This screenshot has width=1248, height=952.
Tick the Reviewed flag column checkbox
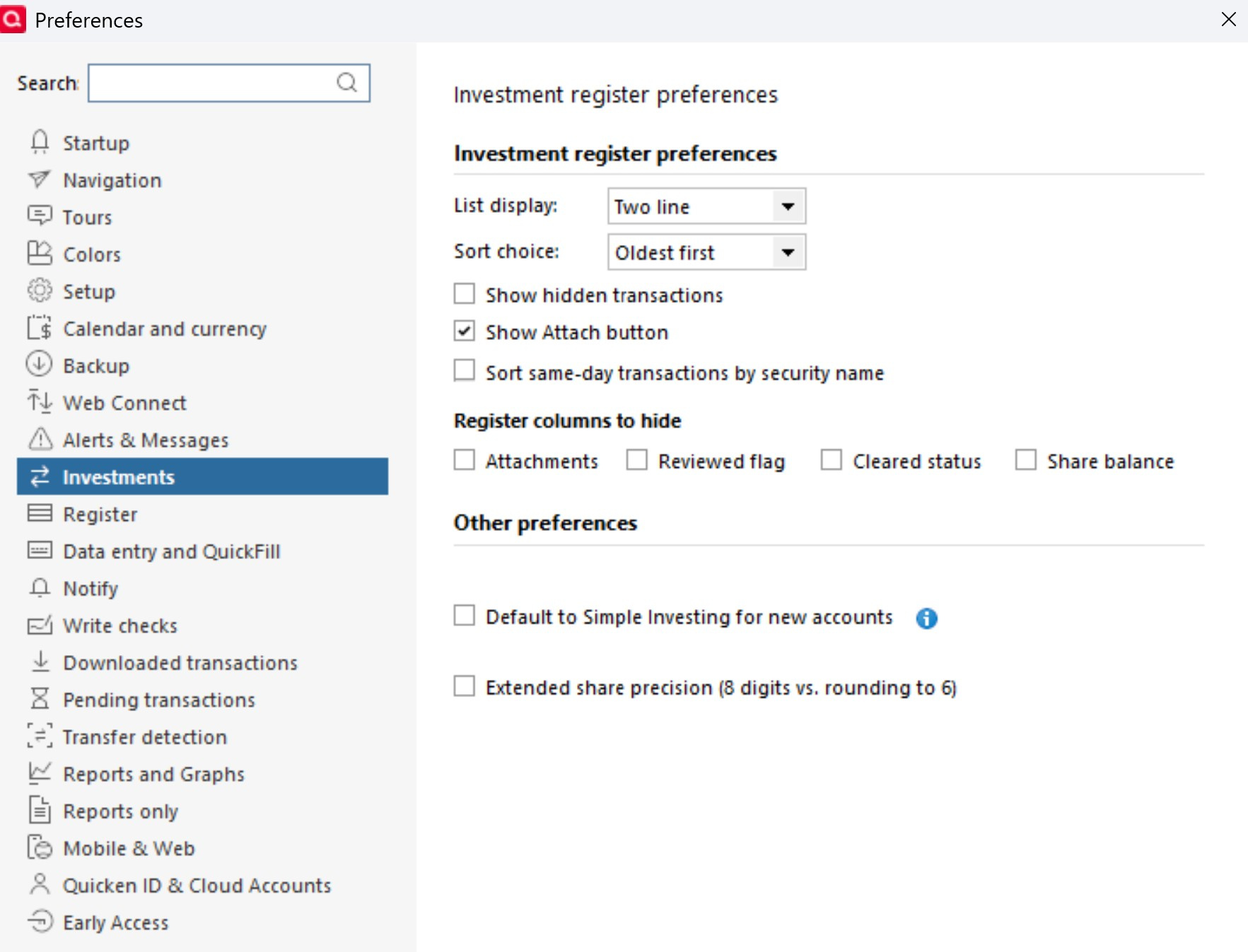[637, 461]
